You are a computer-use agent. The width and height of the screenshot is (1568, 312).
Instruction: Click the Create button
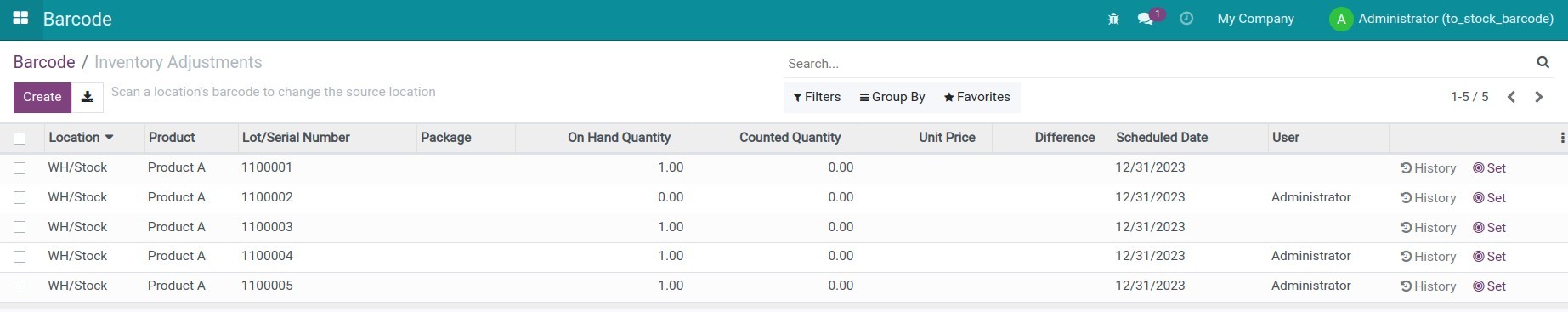point(42,97)
